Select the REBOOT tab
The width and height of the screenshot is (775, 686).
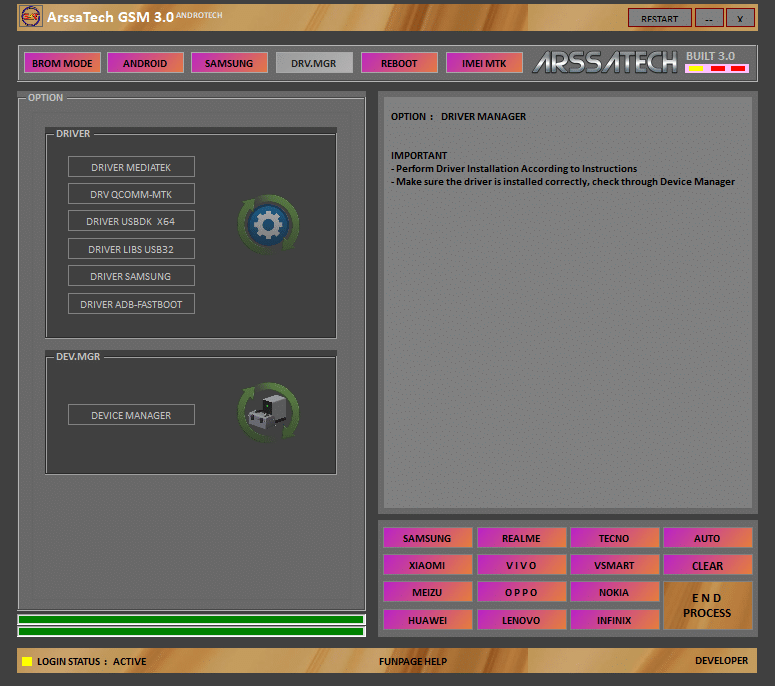(399, 63)
